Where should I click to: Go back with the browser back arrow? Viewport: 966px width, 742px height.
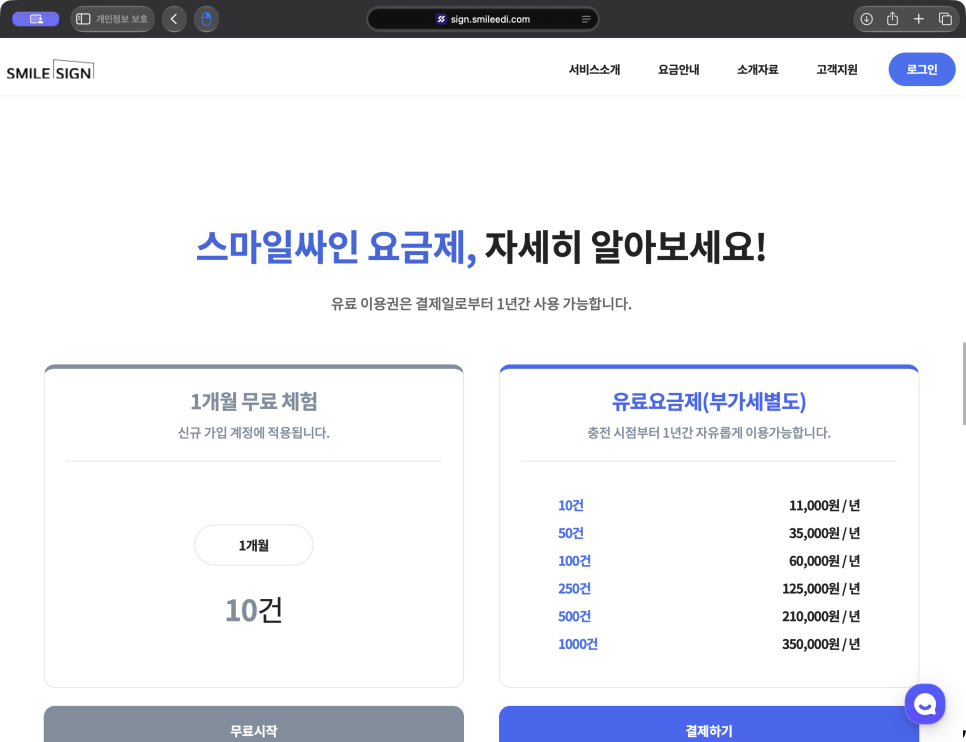[x=174, y=19]
